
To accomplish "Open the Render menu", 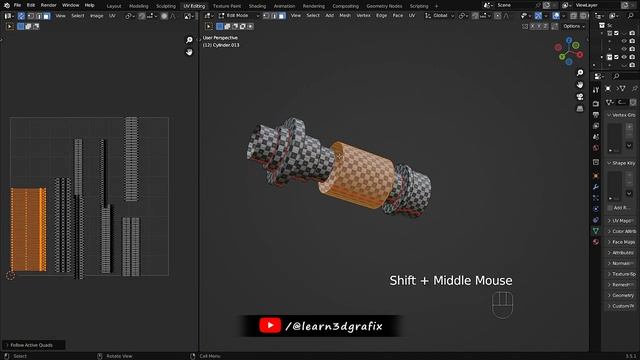I will coord(49,5).
